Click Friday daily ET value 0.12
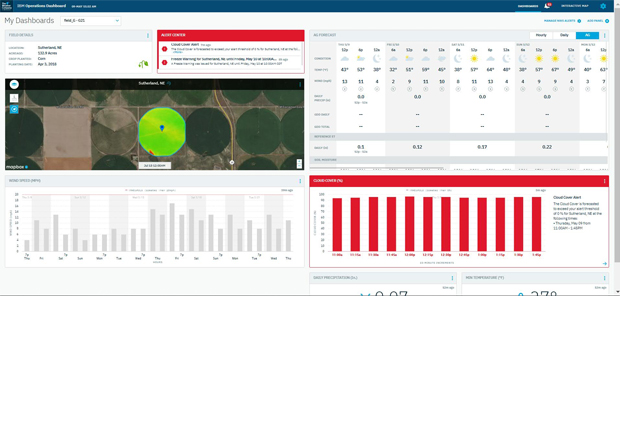This screenshot has width=620, height=445. [417, 147]
